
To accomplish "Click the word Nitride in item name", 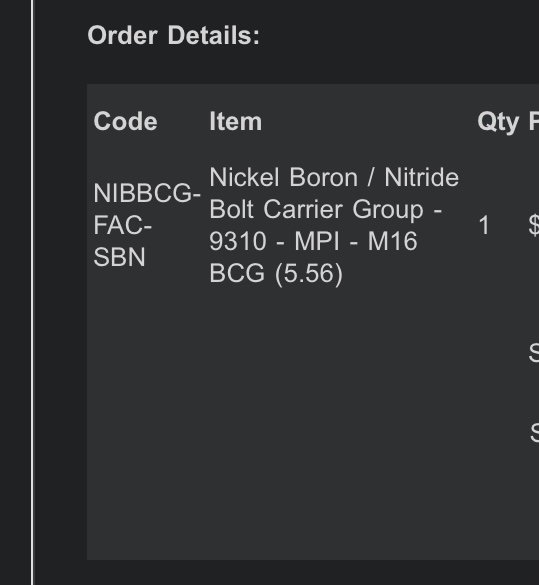I will 422,177.
